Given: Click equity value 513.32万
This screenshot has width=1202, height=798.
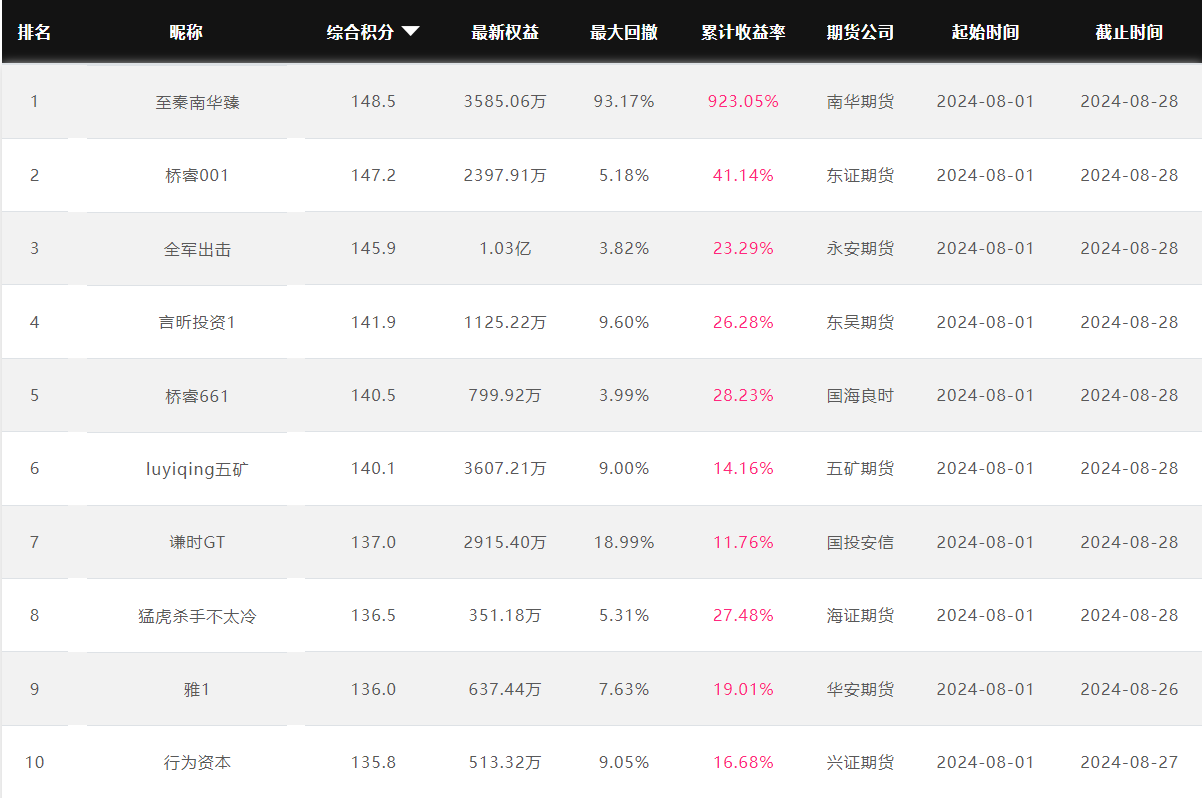Looking at the screenshot, I should (x=505, y=762).
